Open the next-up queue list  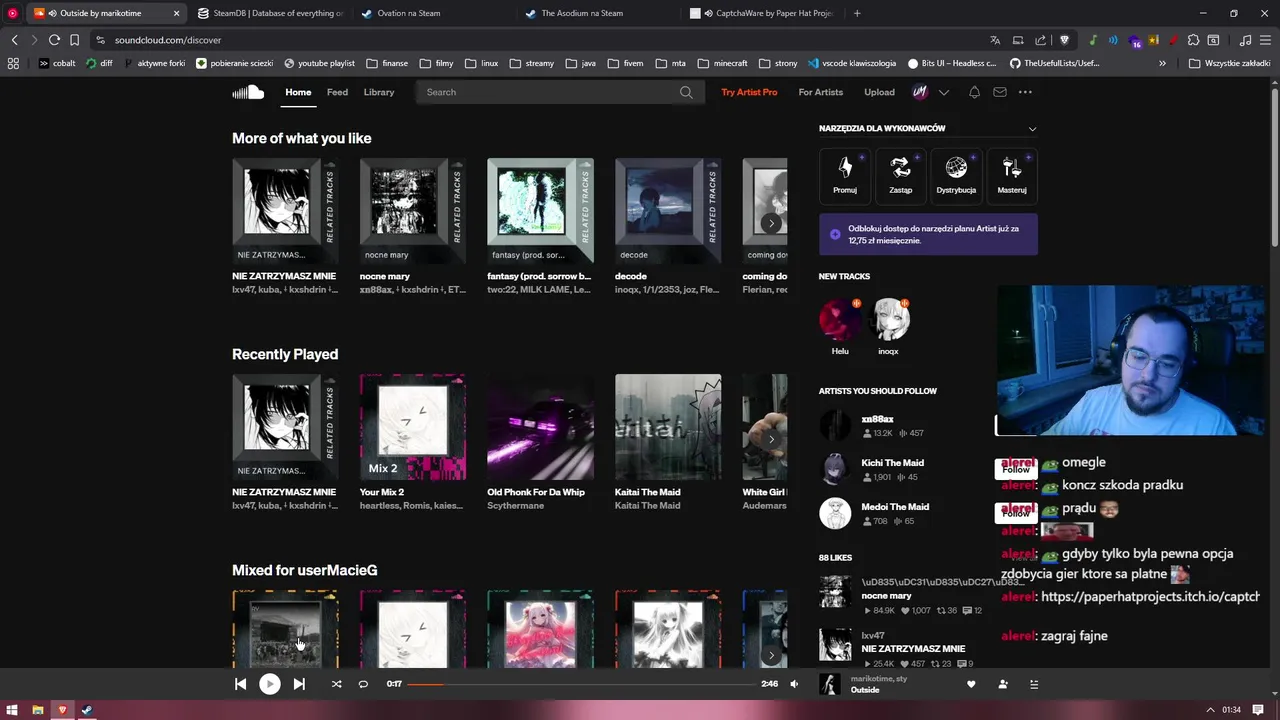tap(1034, 684)
